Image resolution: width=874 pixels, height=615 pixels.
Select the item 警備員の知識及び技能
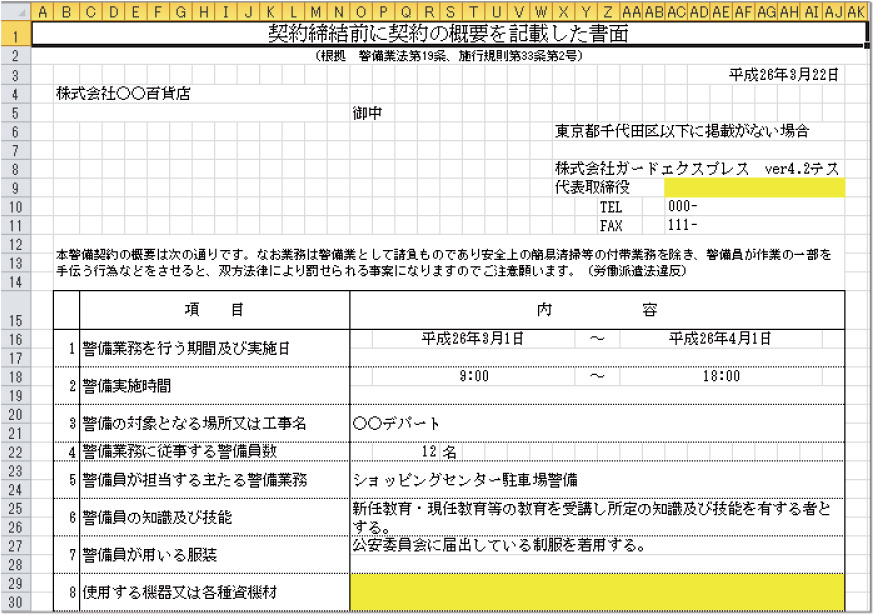coord(157,517)
